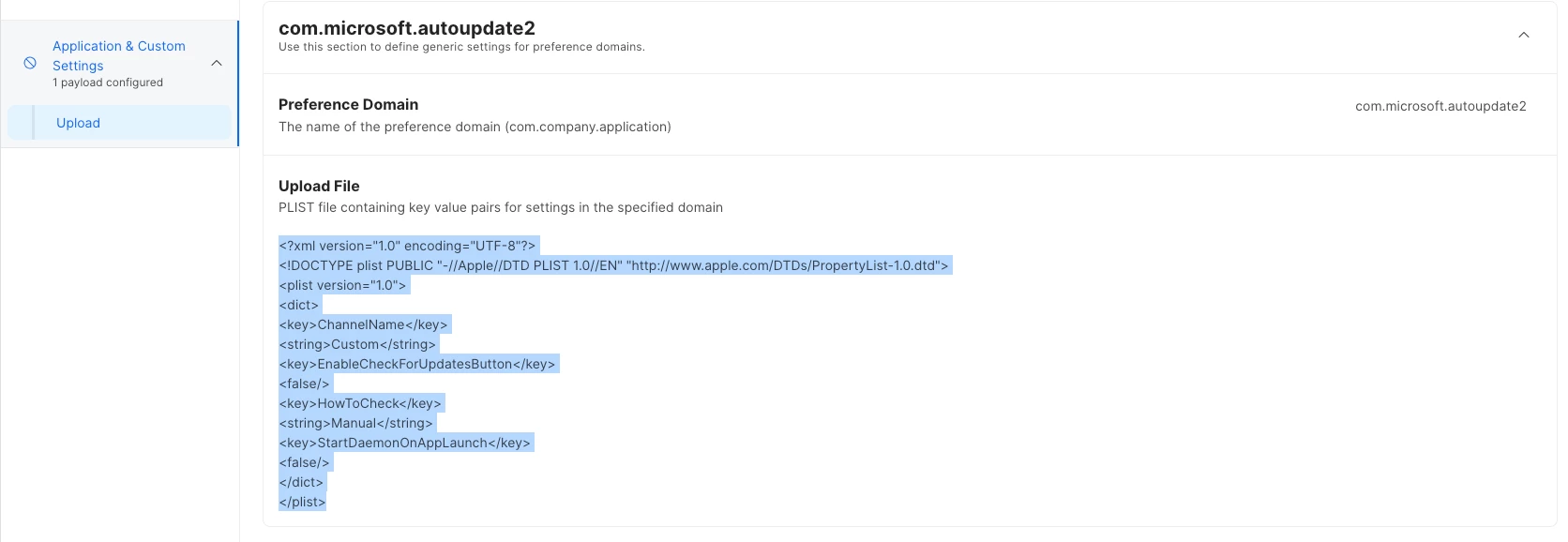
Task: Click the "1 payload configured" text
Action: coord(108,83)
